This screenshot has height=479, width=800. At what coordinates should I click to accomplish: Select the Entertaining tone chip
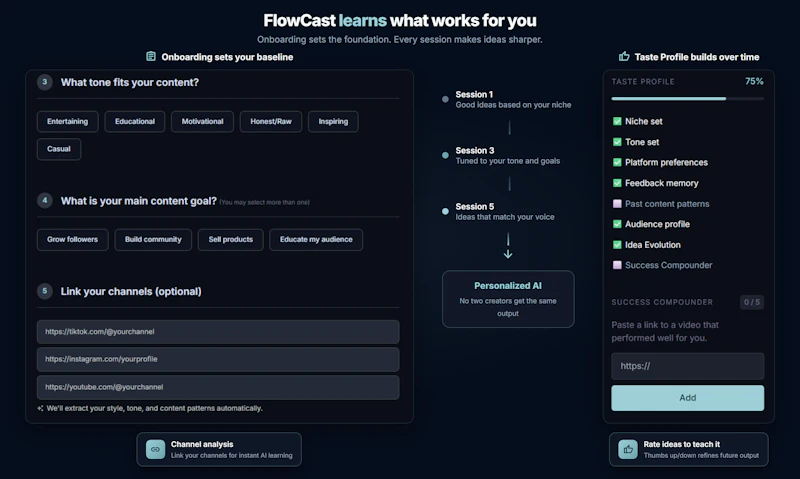coord(67,121)
